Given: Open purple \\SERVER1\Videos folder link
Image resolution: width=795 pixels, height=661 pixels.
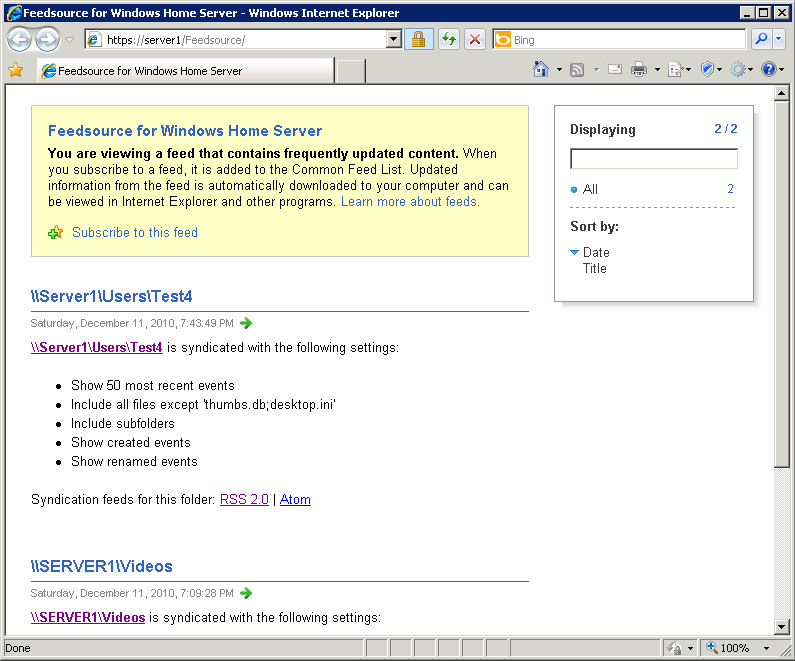Looking at the screenshot, I should point(88,617).
